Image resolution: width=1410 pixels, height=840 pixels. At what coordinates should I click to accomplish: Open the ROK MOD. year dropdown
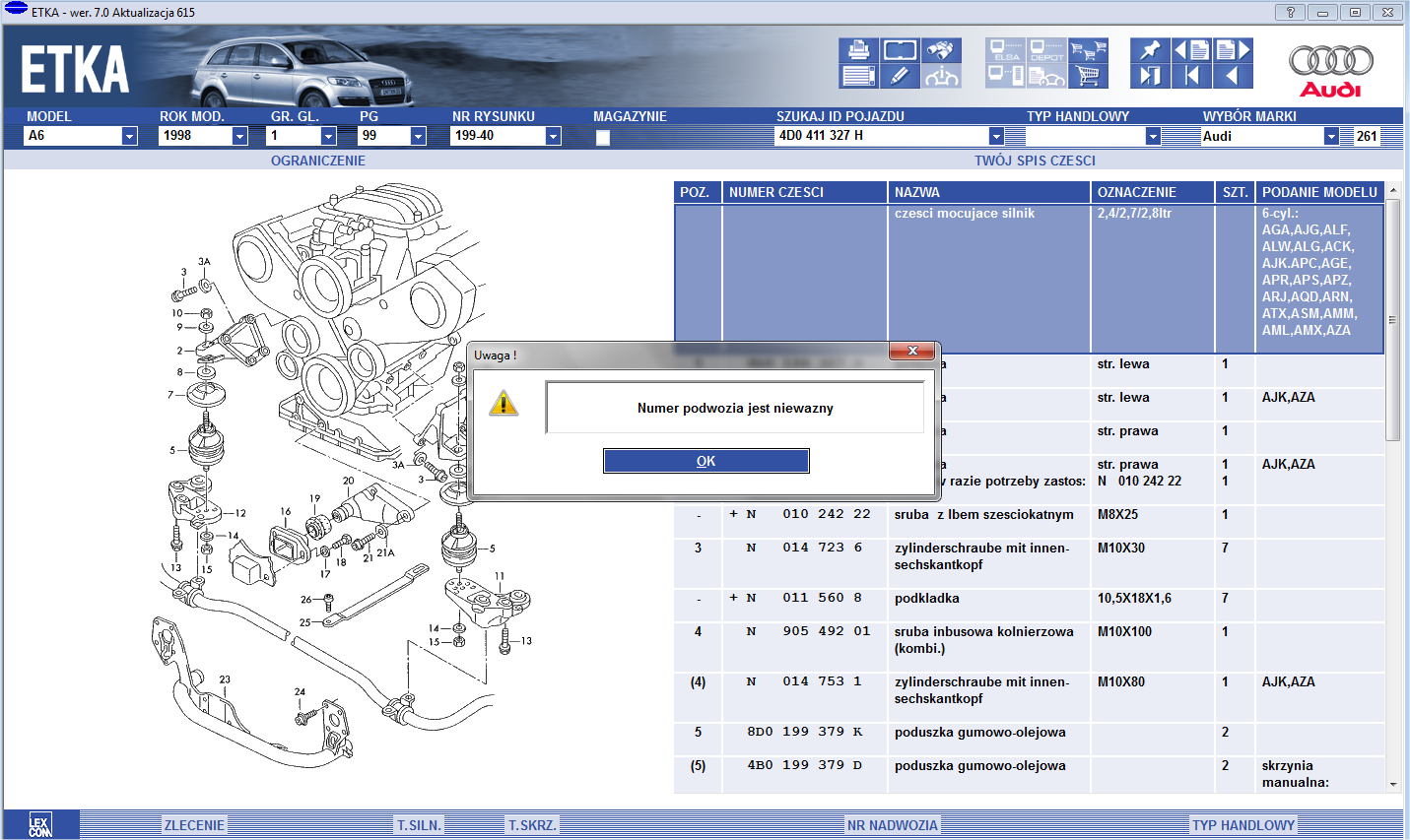pos(239,136)
